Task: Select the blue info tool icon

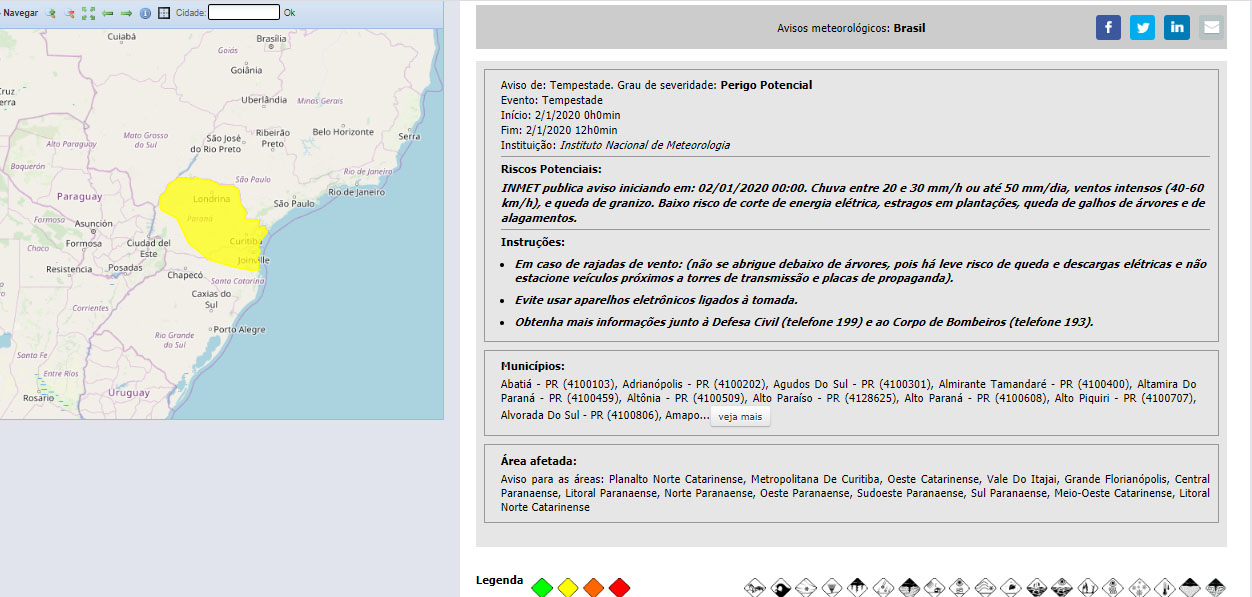Action: tap(145, 13)
